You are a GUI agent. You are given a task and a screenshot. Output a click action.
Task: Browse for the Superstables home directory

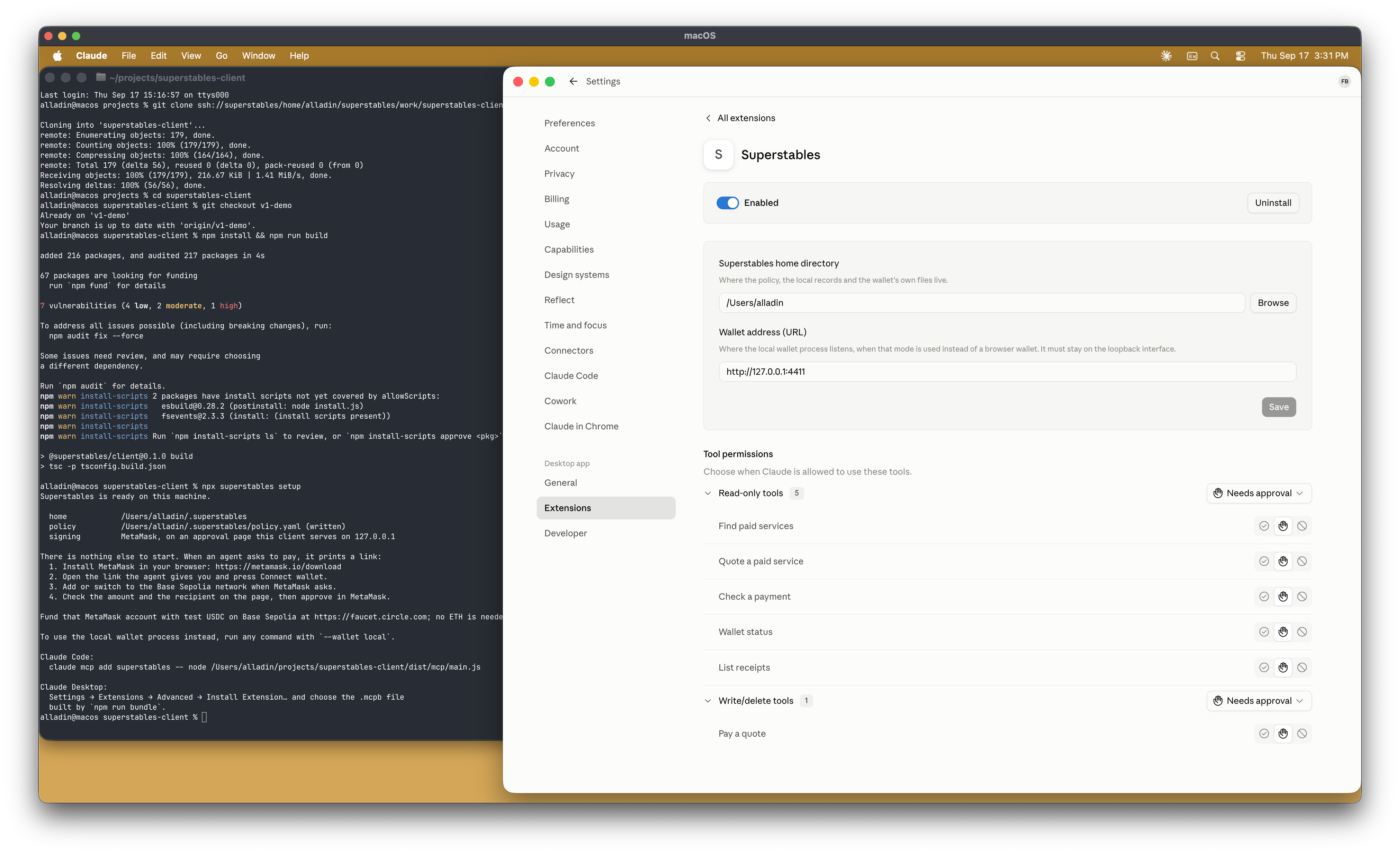pyautogui.click(x=1273, y=303)
